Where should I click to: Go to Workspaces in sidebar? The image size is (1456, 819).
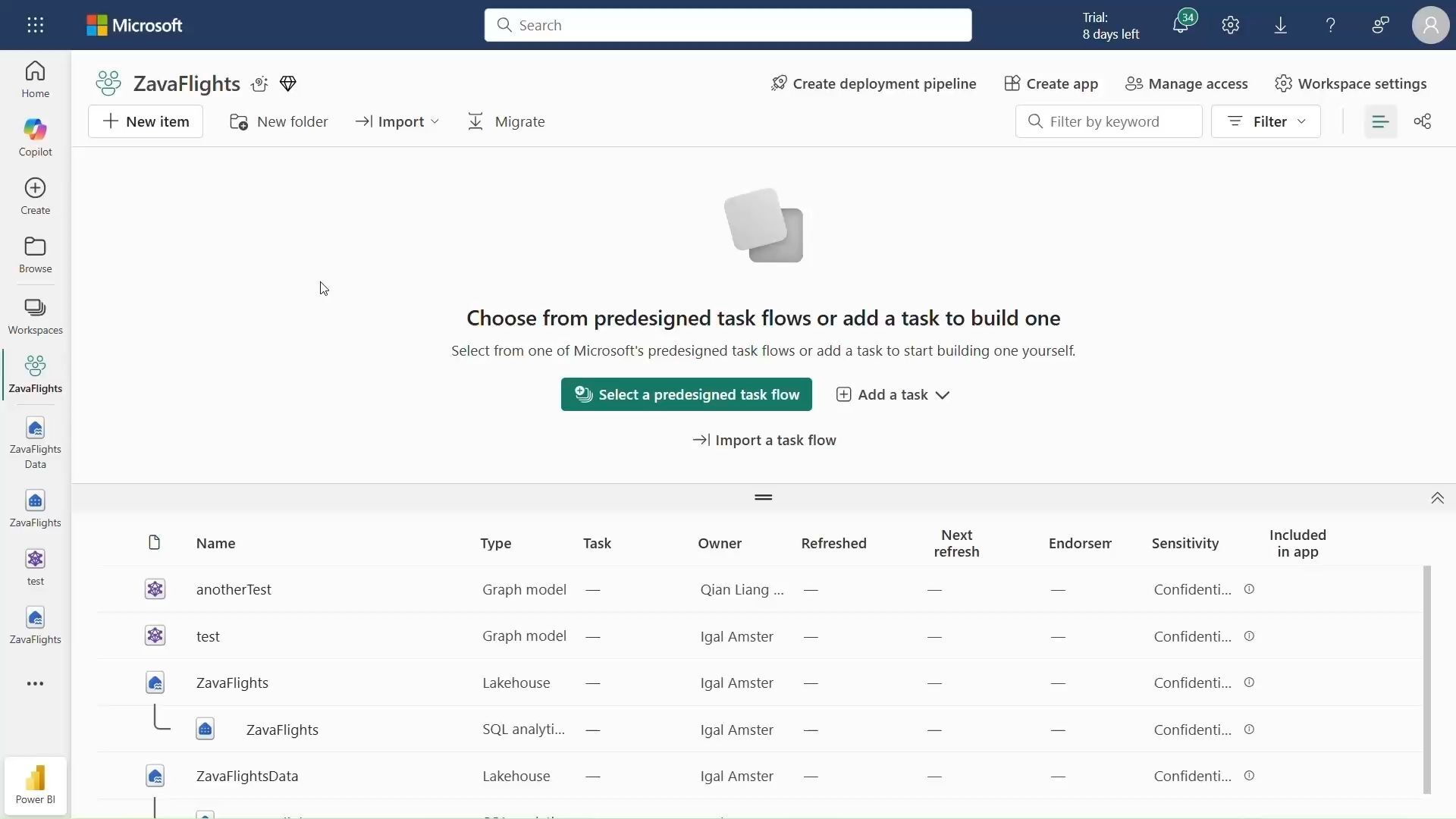35,316
